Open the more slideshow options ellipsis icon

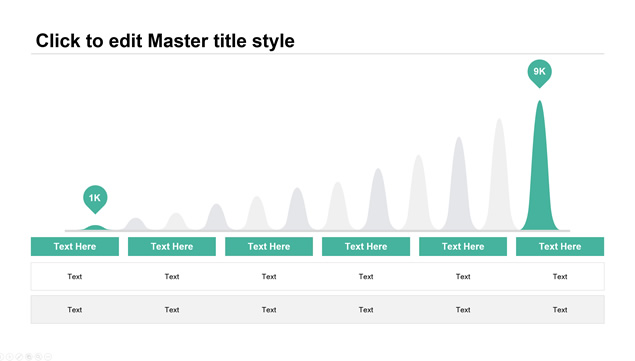tap(48, 357)
